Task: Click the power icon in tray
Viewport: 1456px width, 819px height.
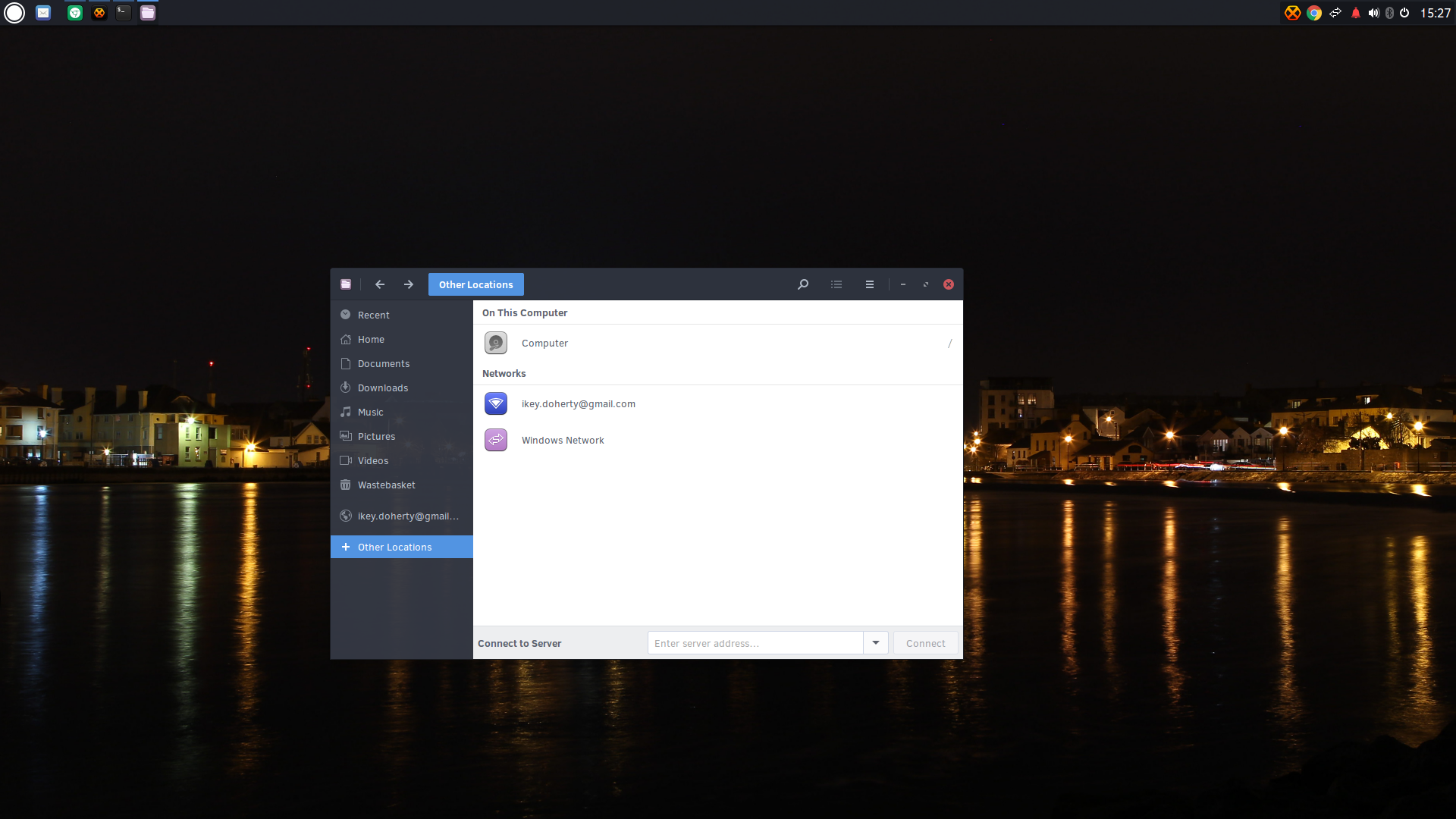Action: 1404,13
